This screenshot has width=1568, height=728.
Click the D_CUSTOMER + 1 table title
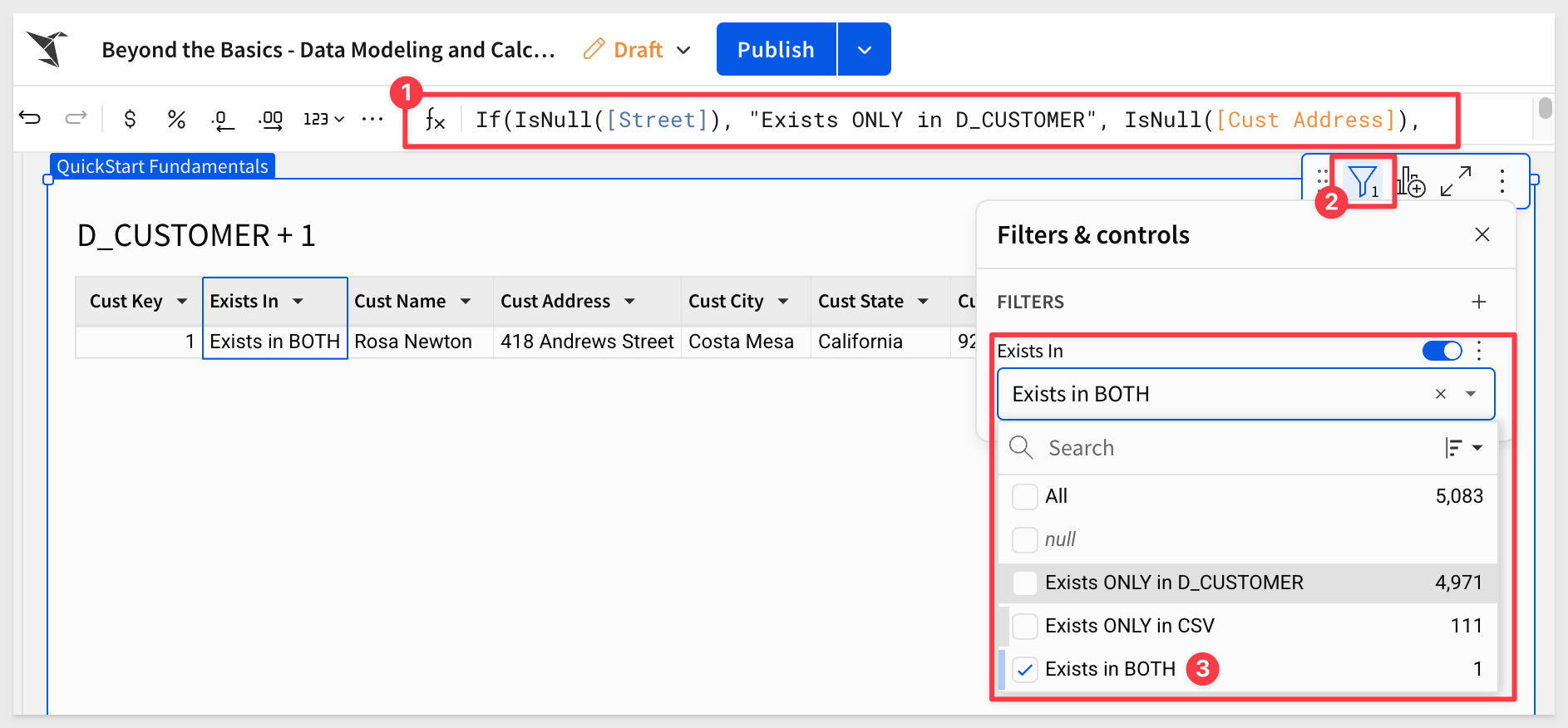click(196, 236)
